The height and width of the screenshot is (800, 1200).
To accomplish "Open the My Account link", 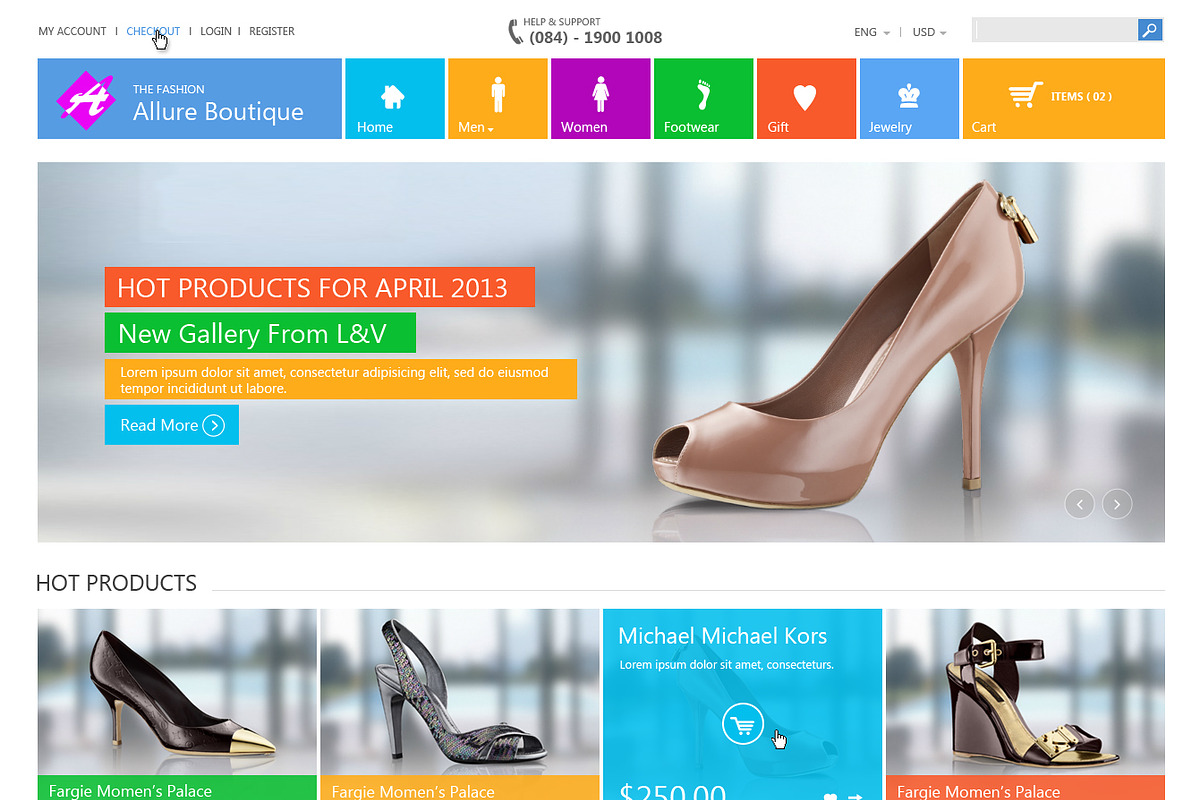I will tap(72, 31).
